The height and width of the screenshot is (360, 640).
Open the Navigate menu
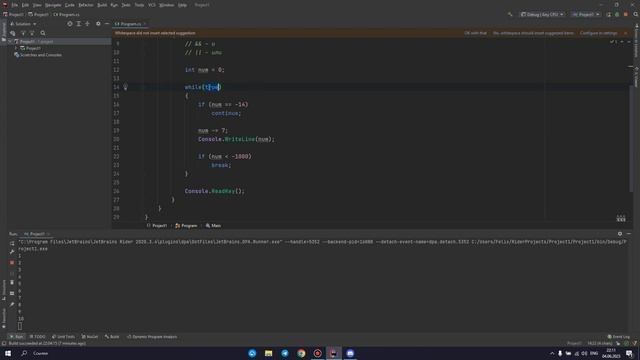53,5
